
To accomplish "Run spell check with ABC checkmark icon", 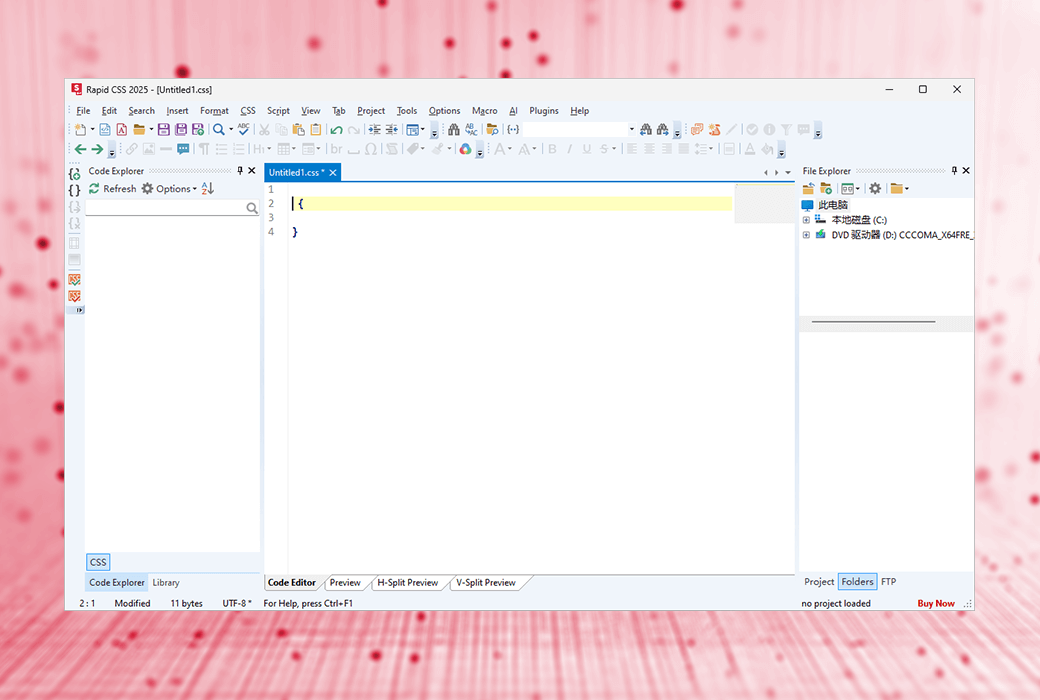I will coord(244,129).
